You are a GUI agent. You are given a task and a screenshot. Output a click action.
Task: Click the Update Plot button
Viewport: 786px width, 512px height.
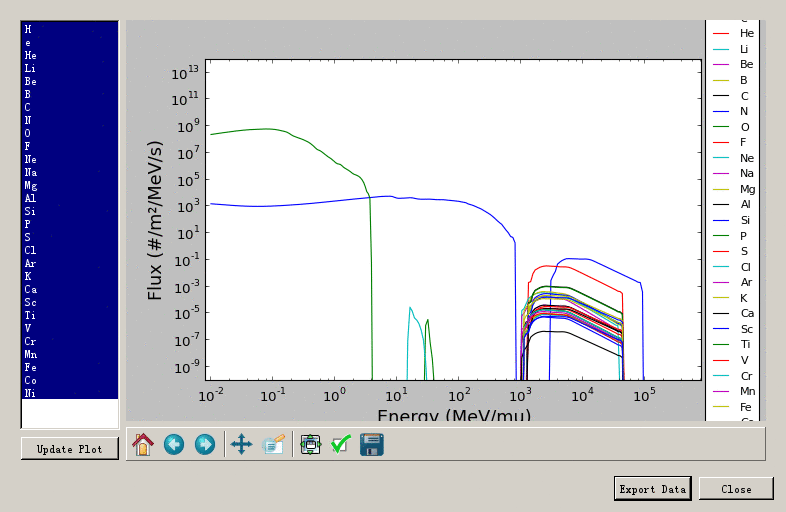pos(70,449)
